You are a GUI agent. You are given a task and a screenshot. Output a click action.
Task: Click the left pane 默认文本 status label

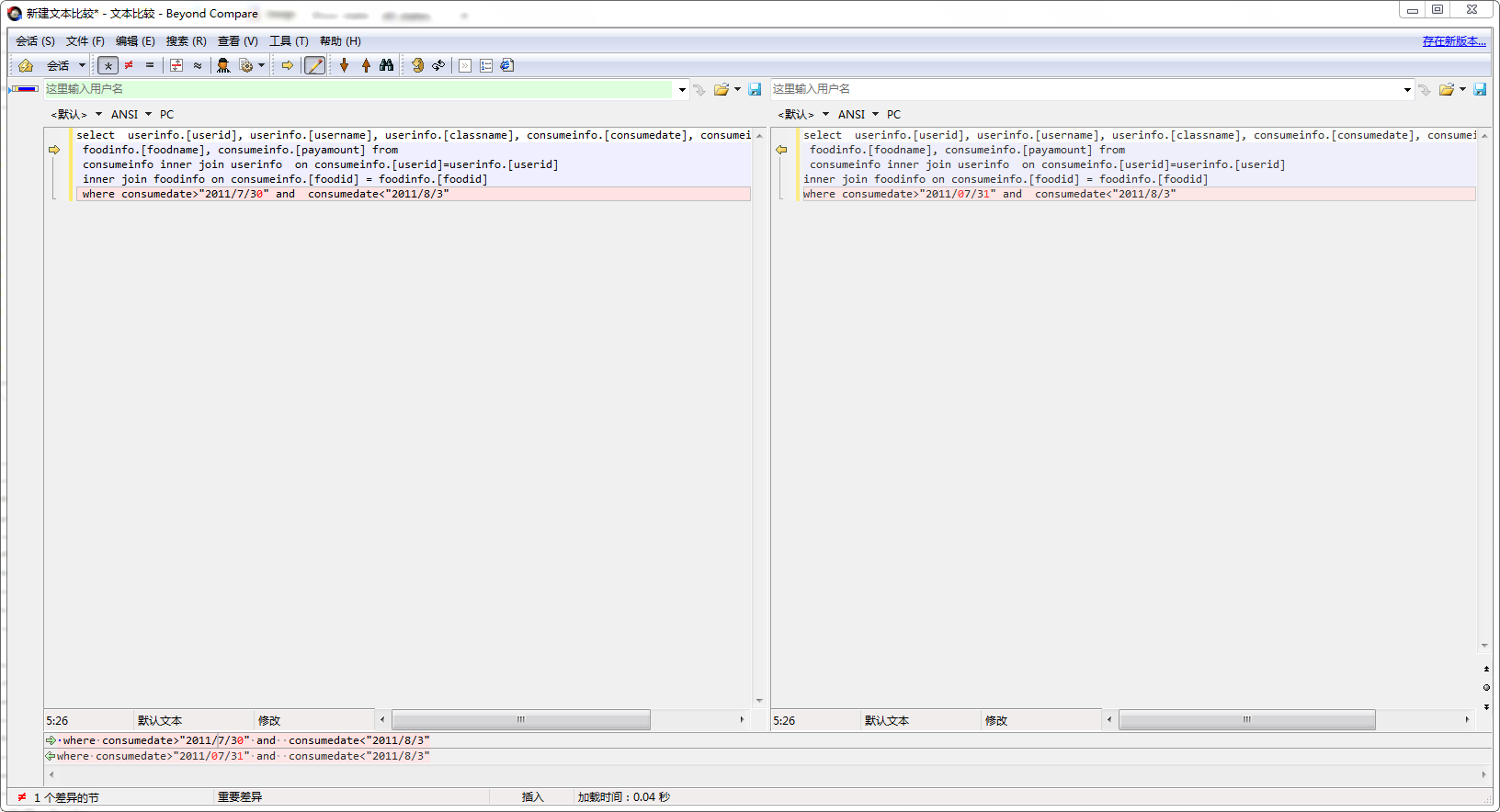(160, 721)
